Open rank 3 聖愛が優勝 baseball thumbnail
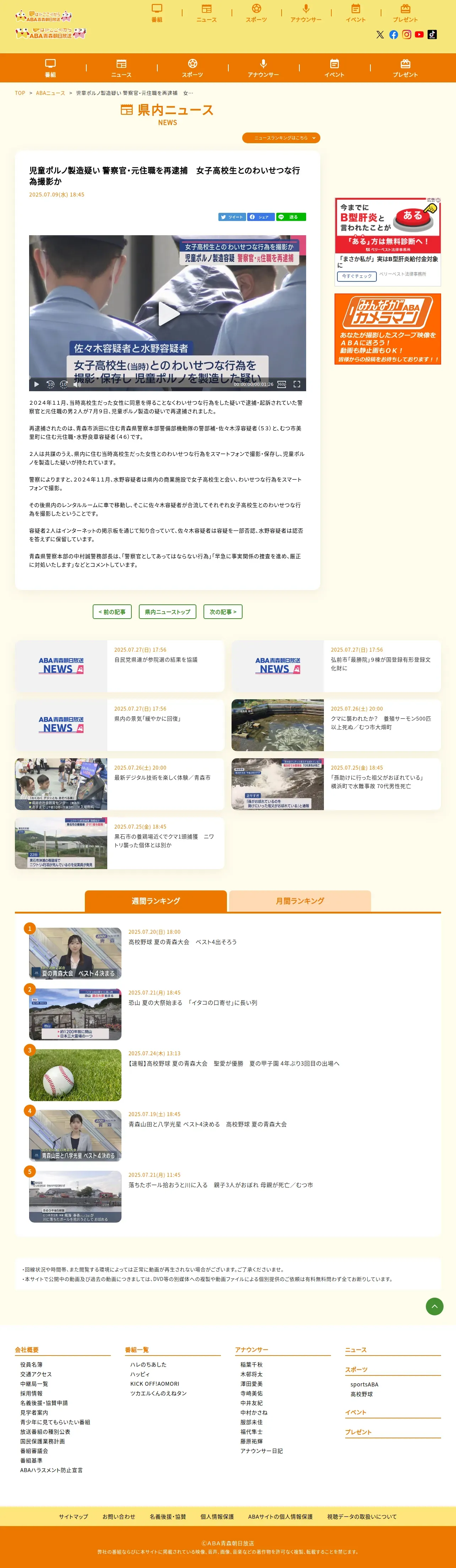 click(75, 1075)
